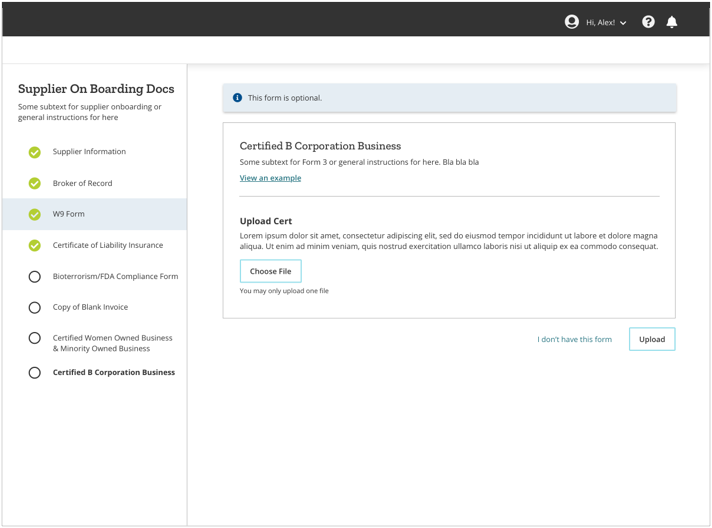Click green checkmark beside Broker of Record

35,183
